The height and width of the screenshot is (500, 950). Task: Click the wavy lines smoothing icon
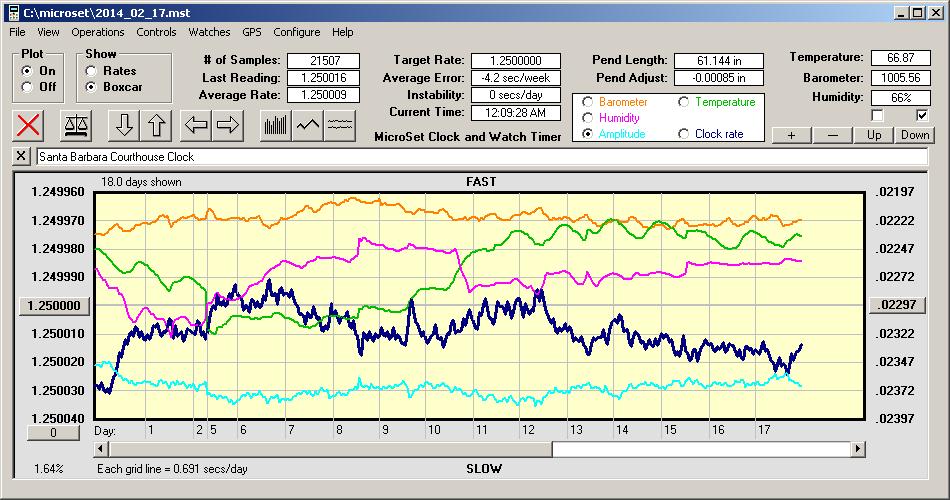339,125
